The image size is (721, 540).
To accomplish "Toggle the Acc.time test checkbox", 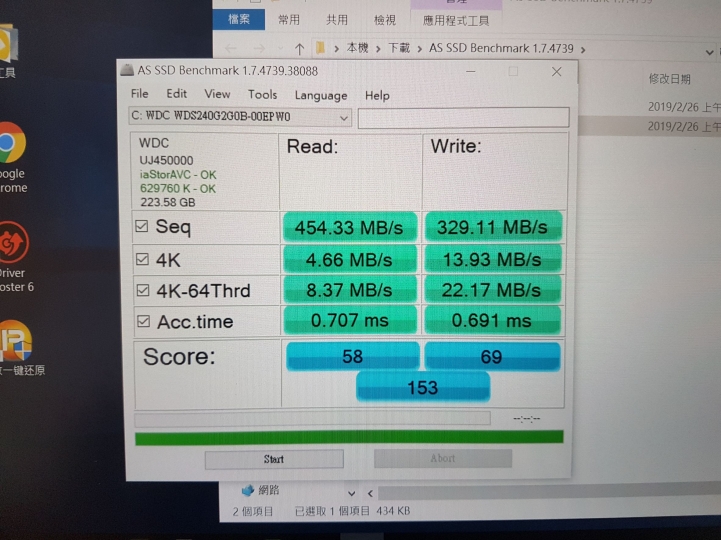I will 143,321.
